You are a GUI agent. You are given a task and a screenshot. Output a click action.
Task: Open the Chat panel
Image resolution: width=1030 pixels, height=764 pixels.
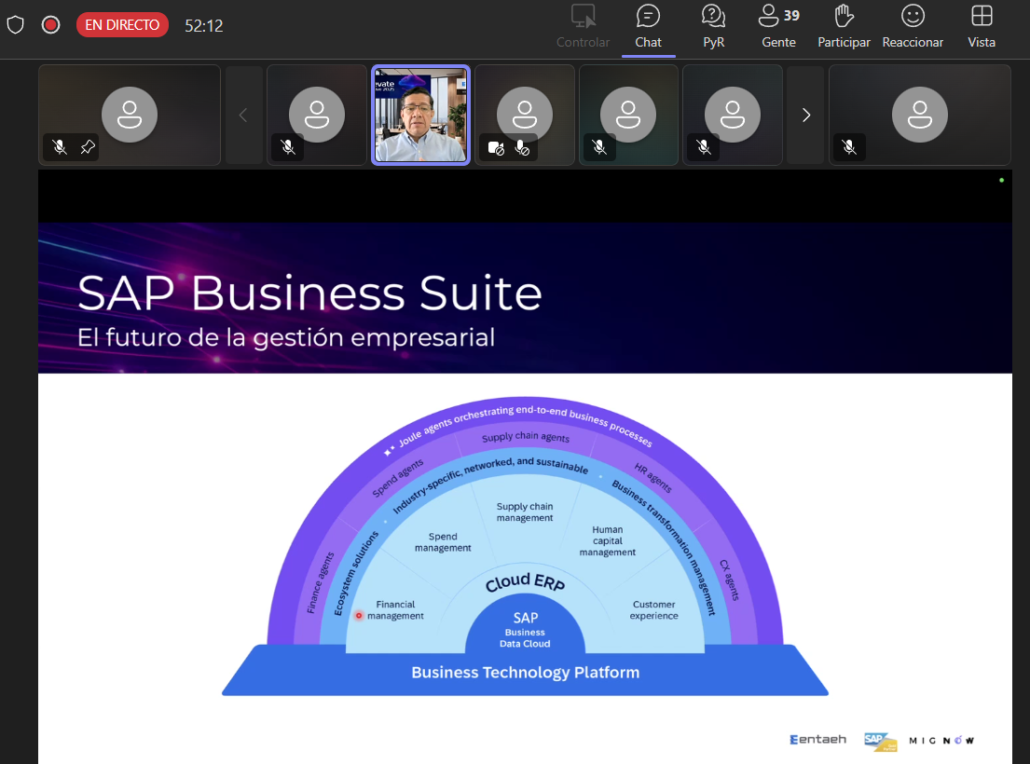point(648,27)
